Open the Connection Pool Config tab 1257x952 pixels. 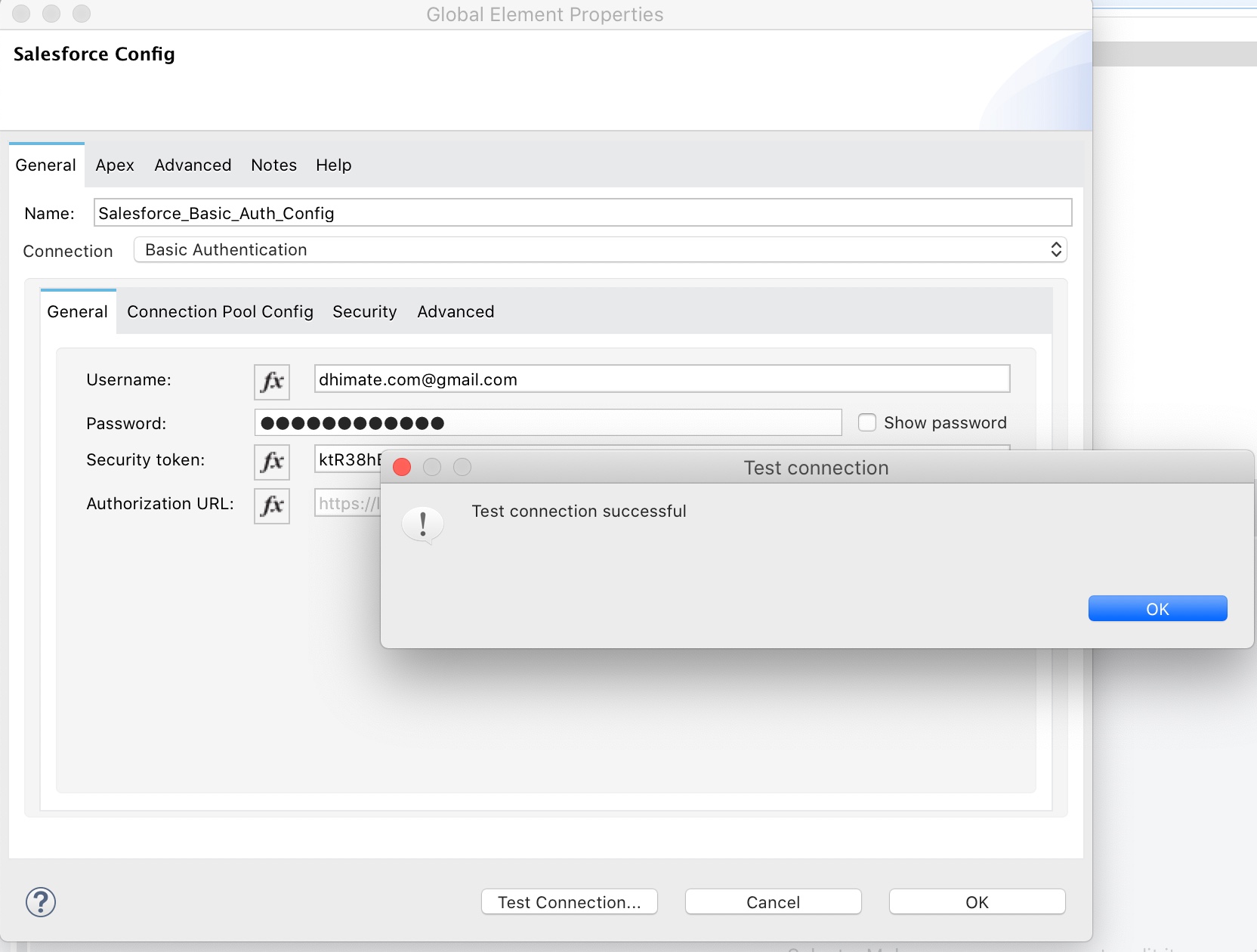[x=220, y=312]
